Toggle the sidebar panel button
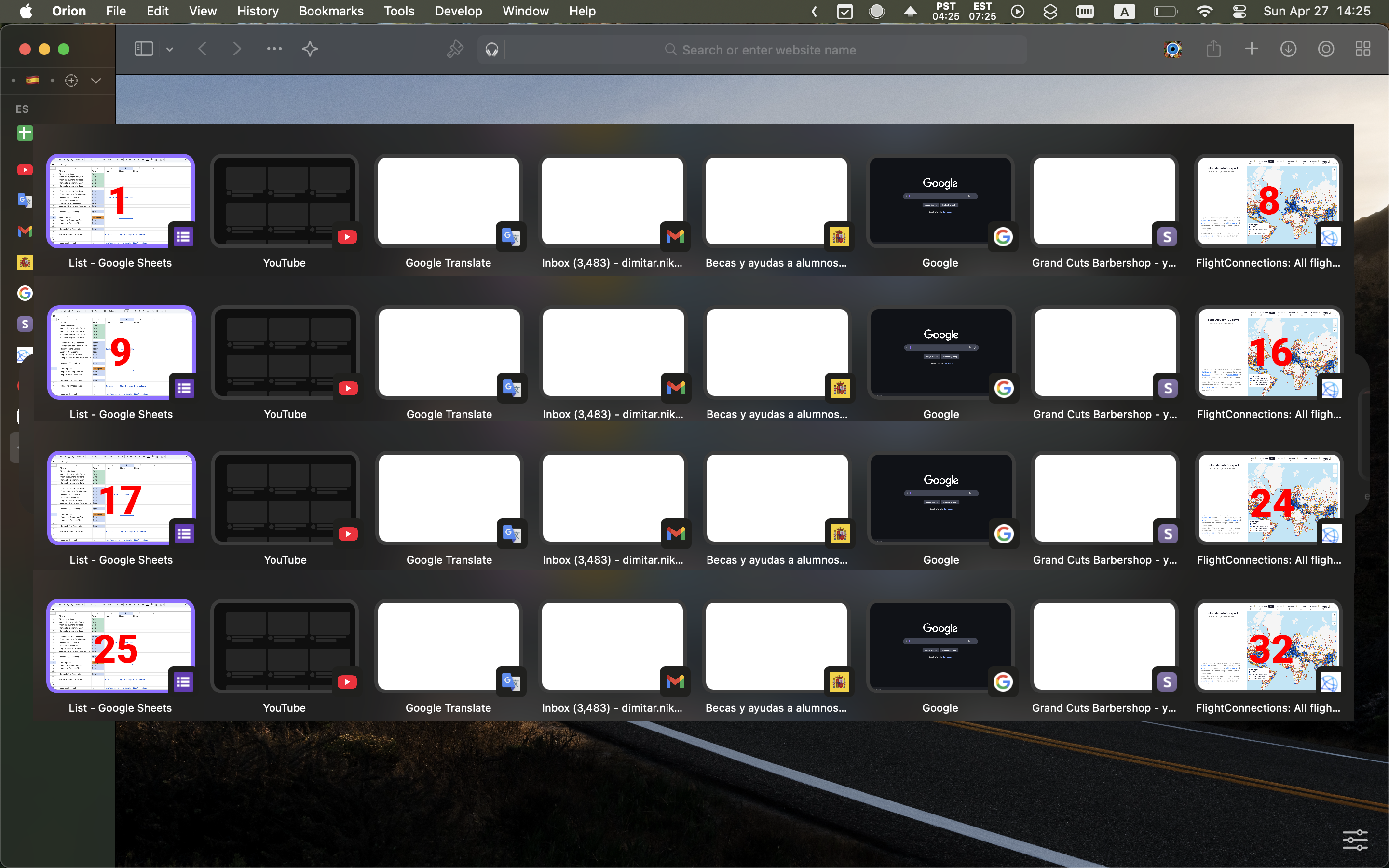 click(144, 49)
